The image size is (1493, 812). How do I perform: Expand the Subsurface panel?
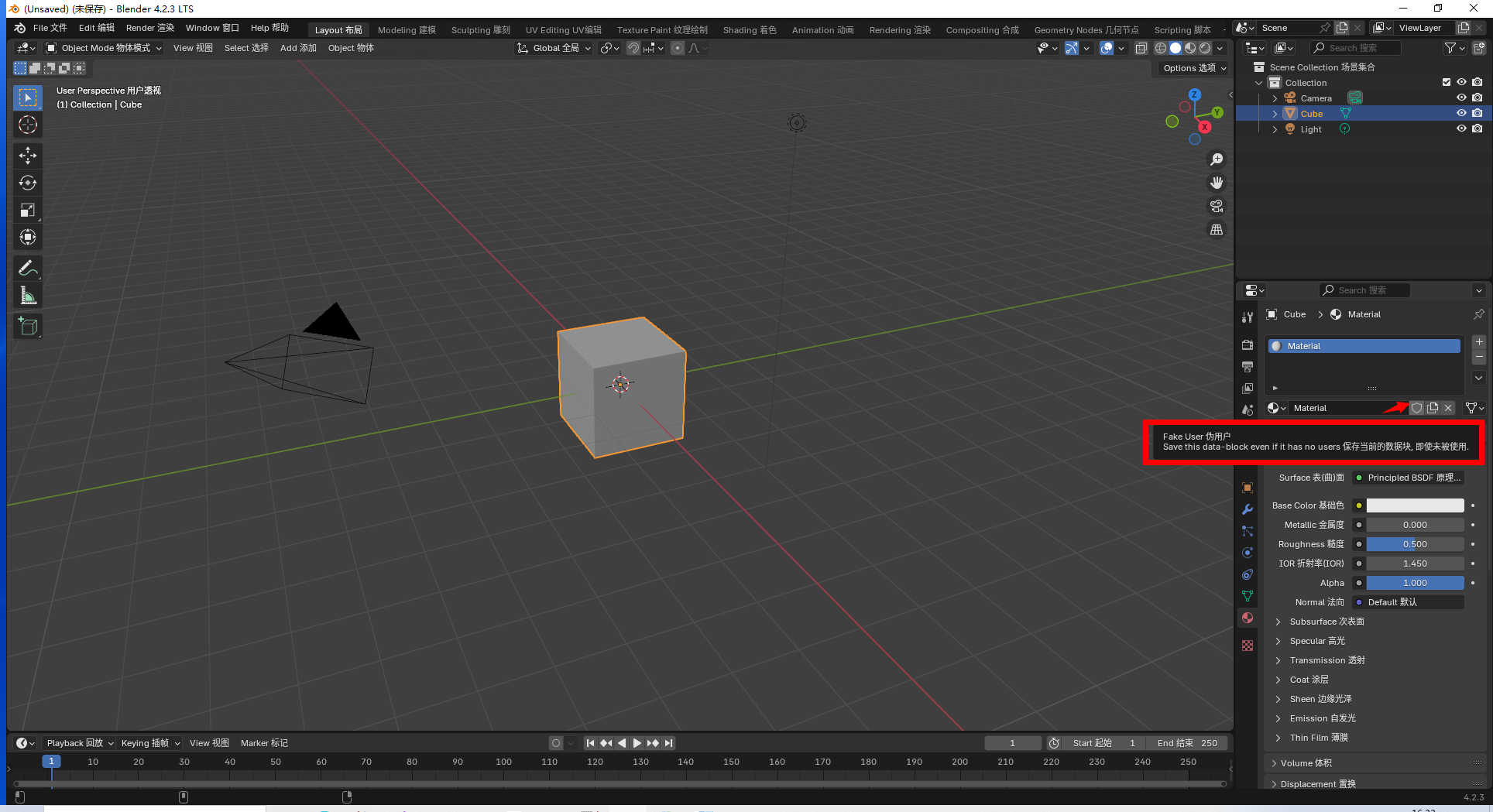tap(1327, 622)
